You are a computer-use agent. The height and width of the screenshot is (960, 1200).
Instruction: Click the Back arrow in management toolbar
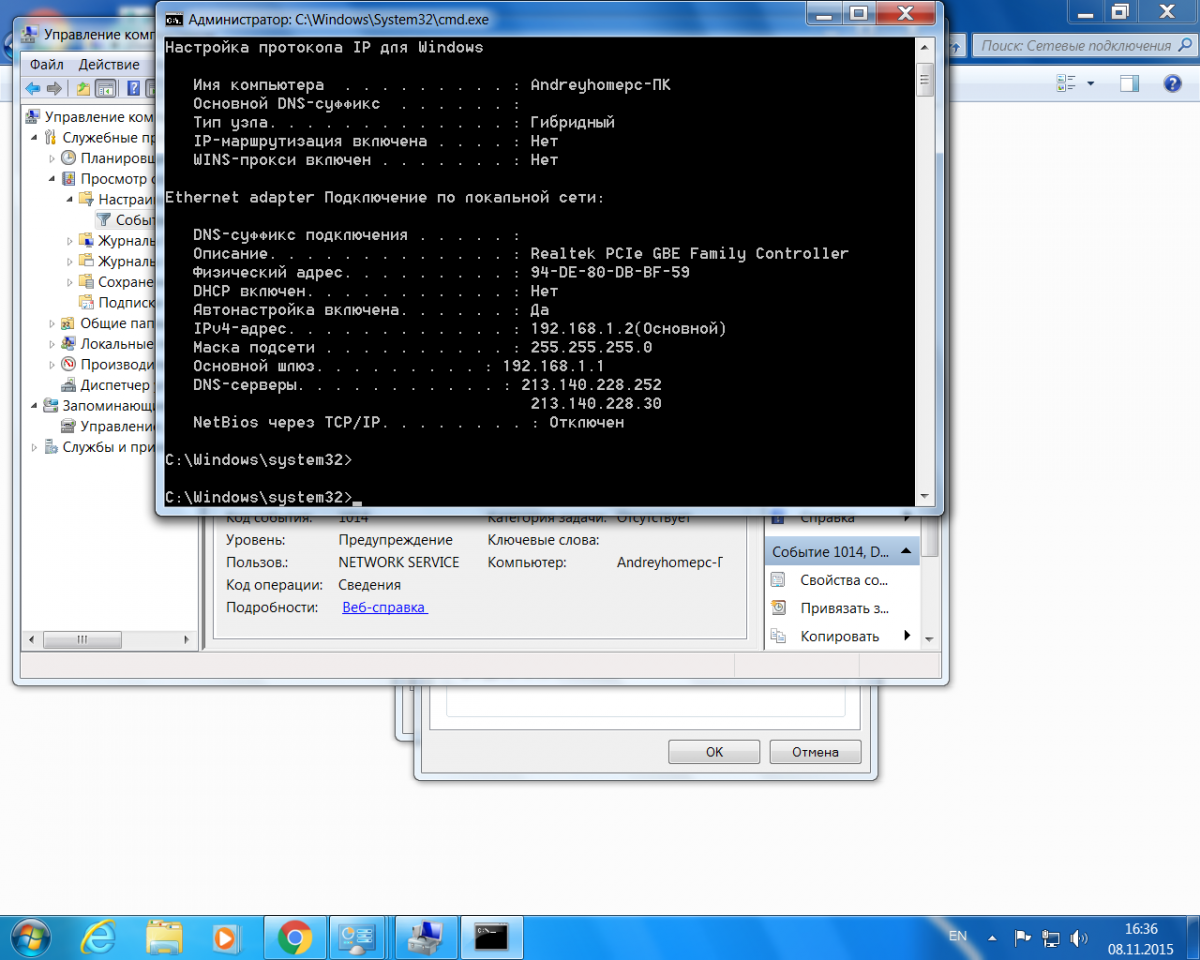pos(32,88)
